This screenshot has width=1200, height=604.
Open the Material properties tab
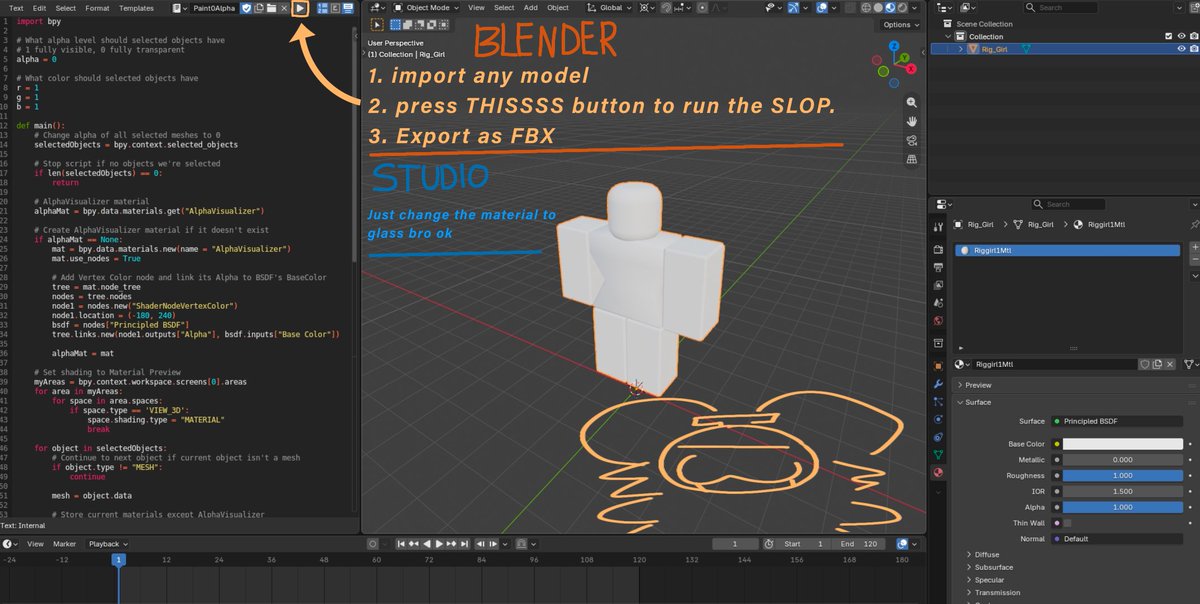[938, 472]
